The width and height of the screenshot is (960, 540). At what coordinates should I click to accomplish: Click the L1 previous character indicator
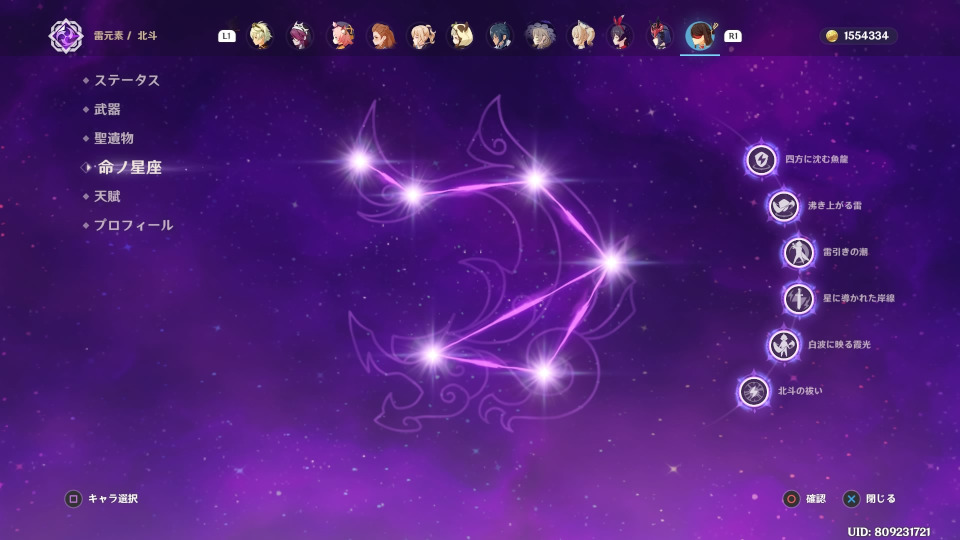coord(227,36)
